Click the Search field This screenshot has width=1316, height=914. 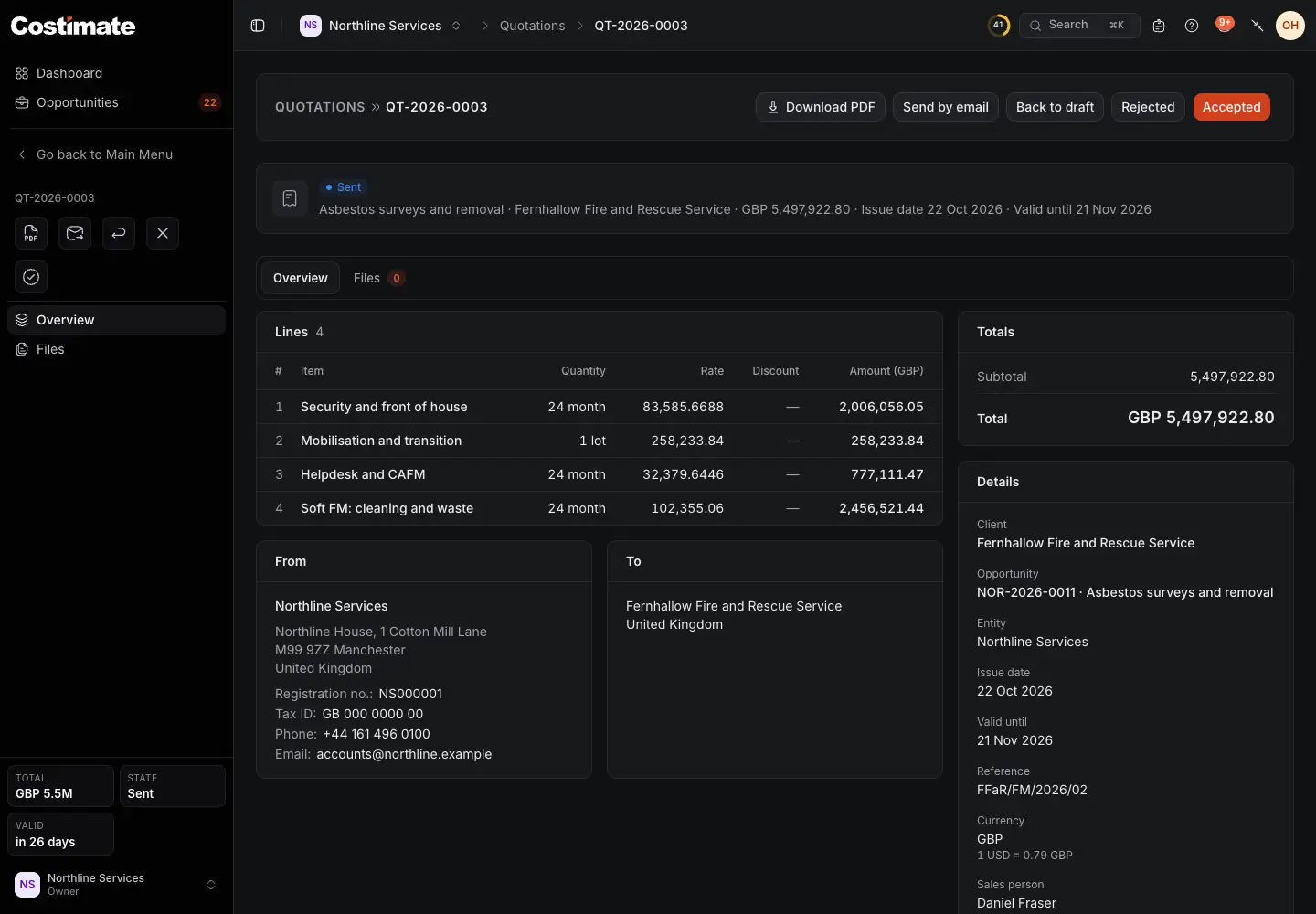tap(1079, 26)
